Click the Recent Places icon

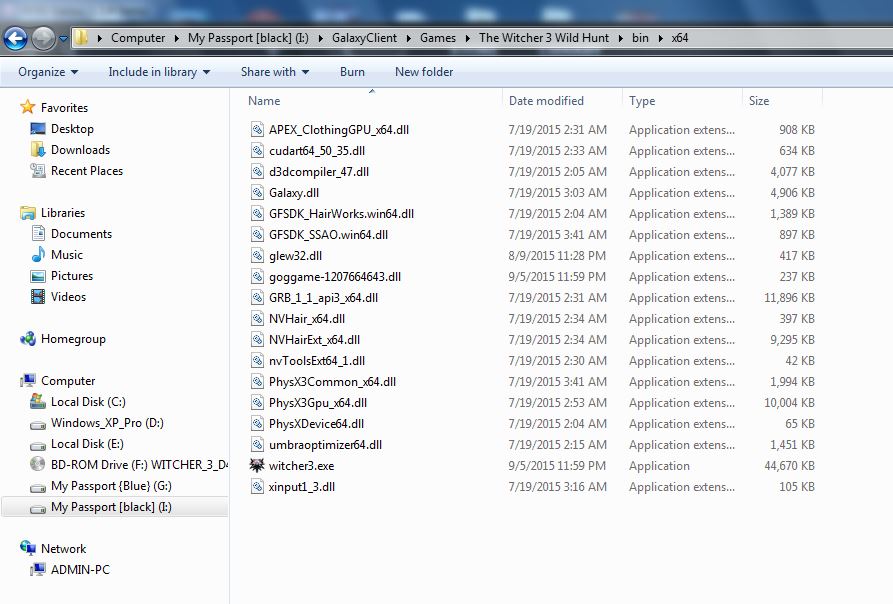pyautogui.click(x=38, y=171)
